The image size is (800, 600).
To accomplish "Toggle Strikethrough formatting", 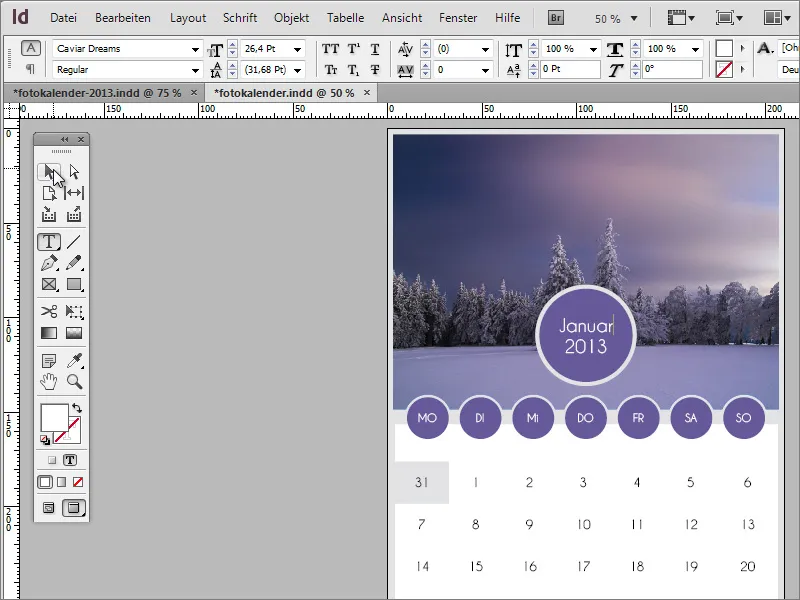I will point(375,70).
